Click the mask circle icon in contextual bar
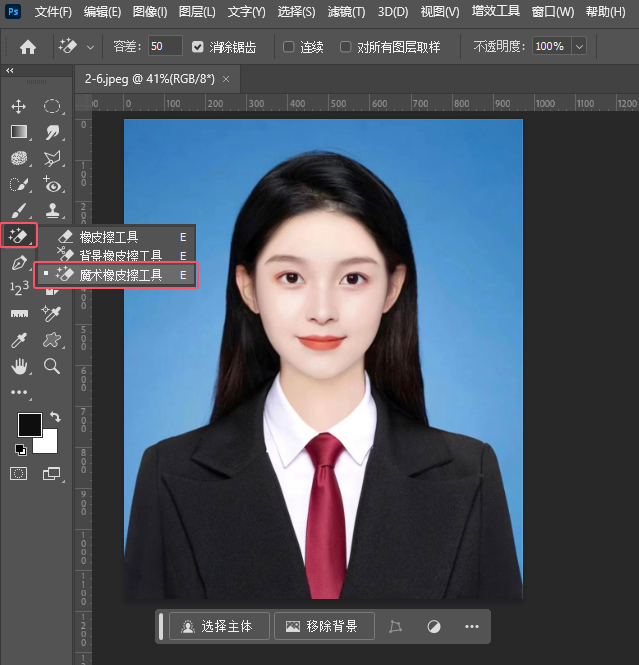Screen dimensions: 639x665 [x=433, y=626]
